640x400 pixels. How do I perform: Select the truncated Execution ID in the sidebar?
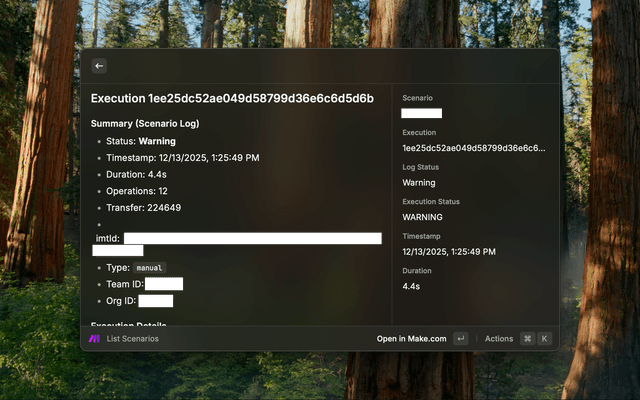(474, 148)
